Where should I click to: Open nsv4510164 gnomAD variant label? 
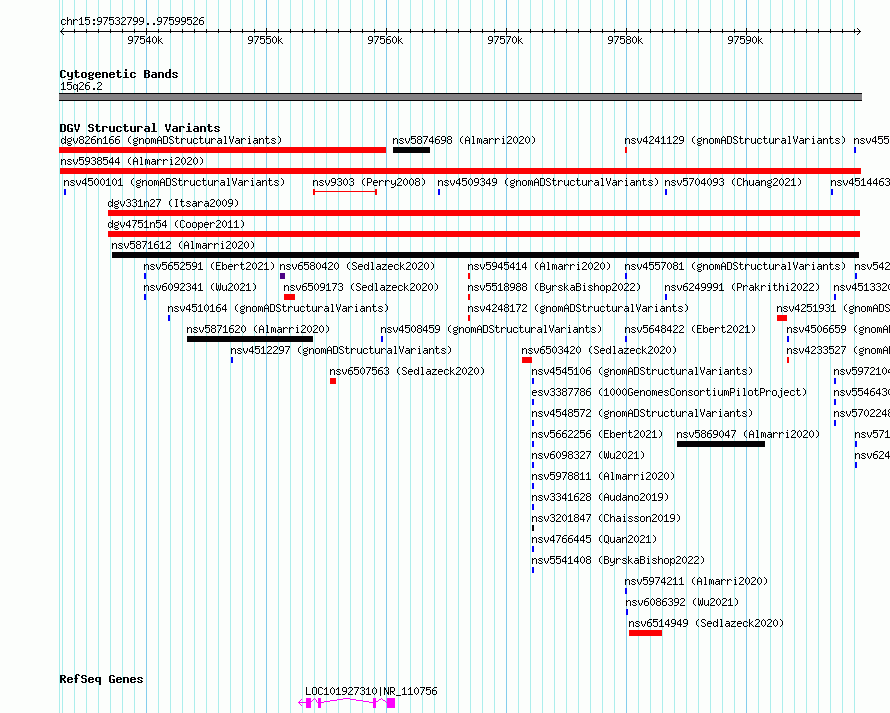tap(278, 308)
